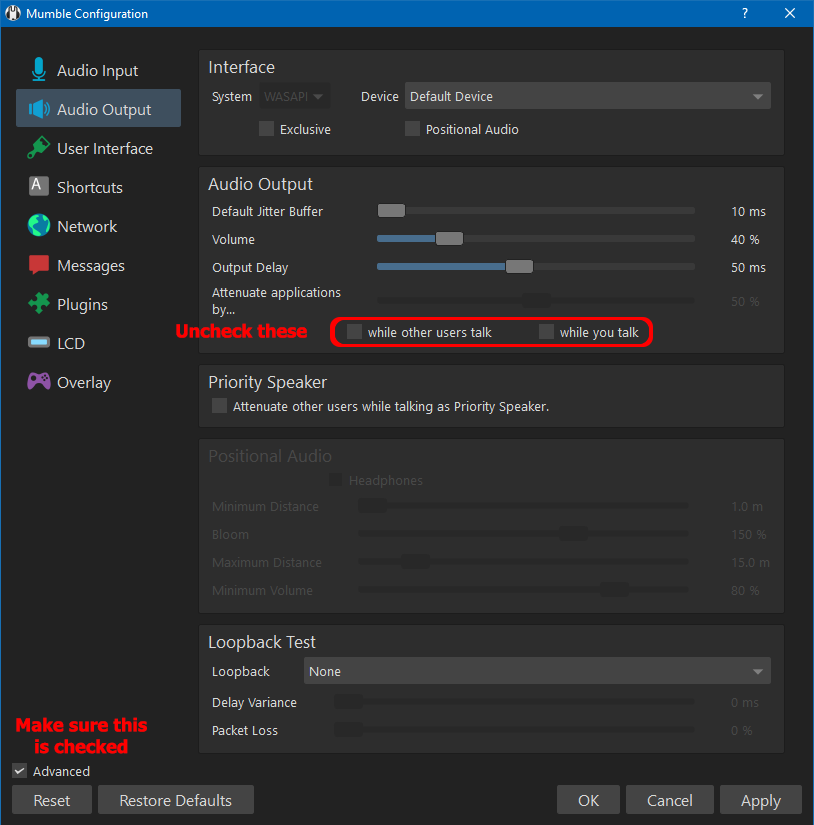Click the Messages speech bubble icon
The width and height of the screenshot is (814, 825).
click(39, 265)
